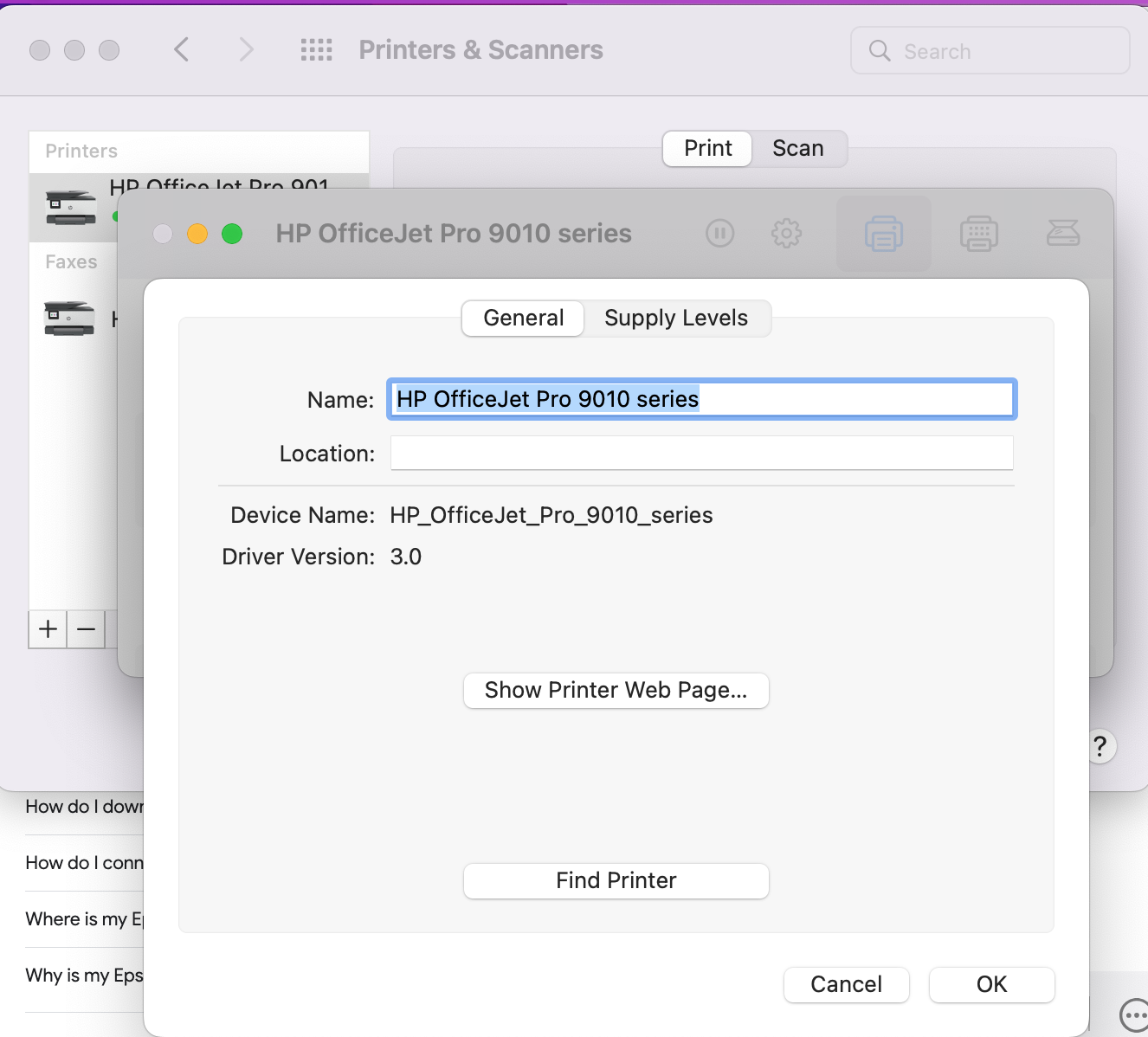The height and width of the screenshot is (1037, 1148).
Task: Go forward with the right chevron
Action: [247, 49]
